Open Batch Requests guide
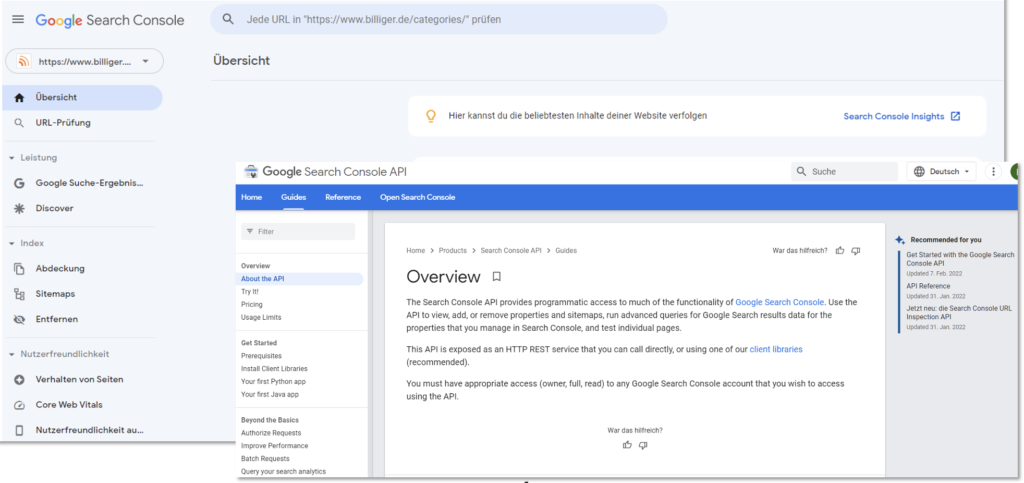 [265, 458]
